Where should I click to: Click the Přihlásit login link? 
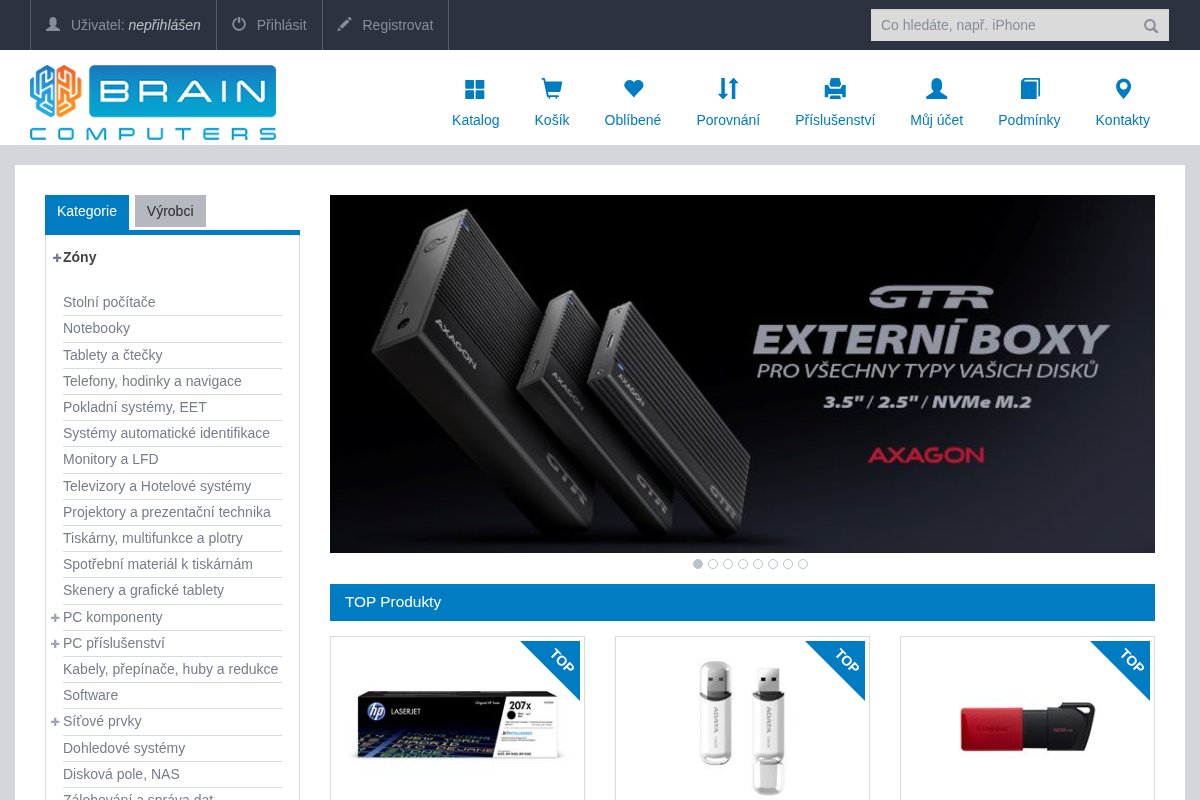[x=282, y=25]
